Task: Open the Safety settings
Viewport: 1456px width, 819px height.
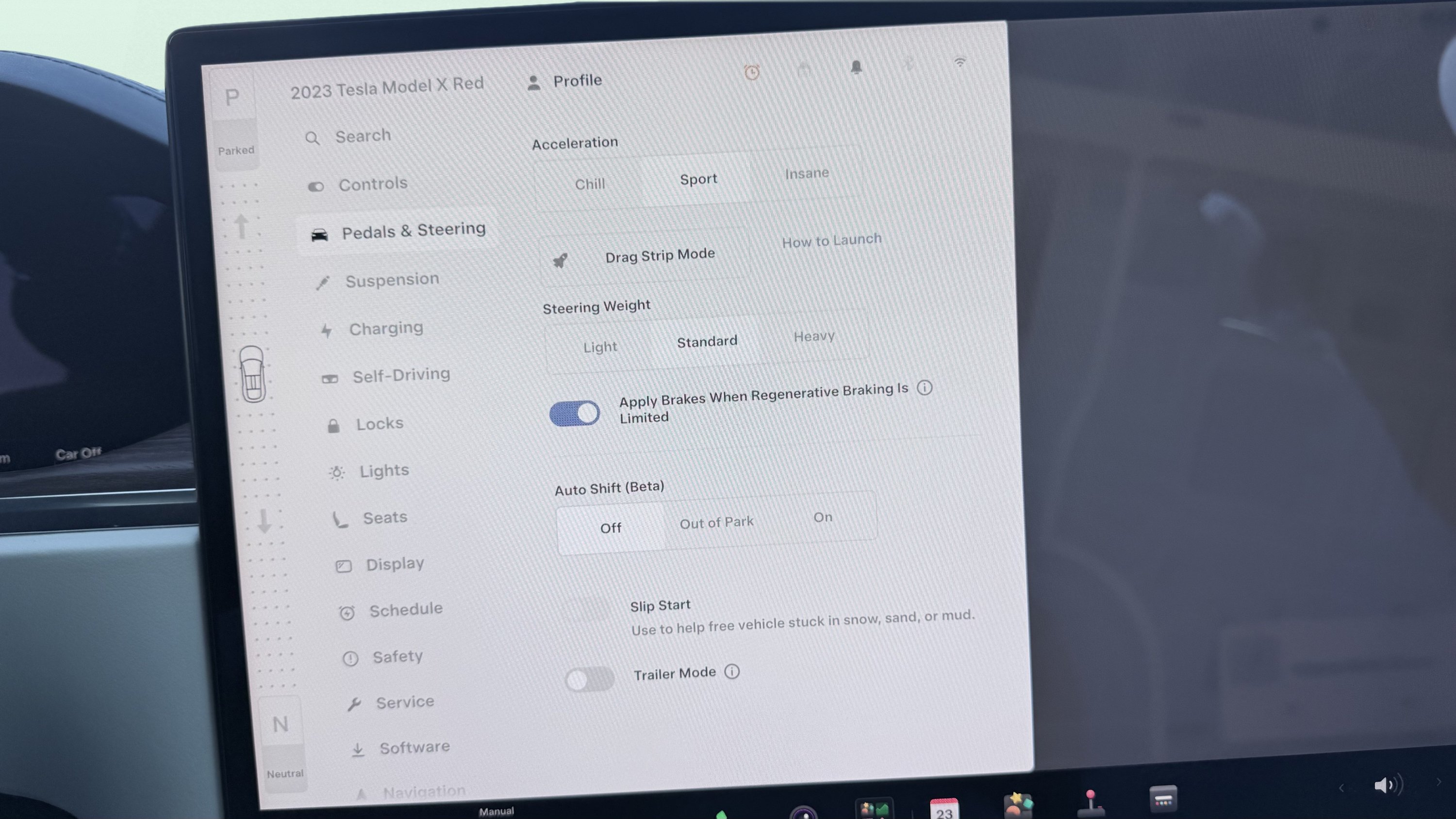Action: pos(383,657)
